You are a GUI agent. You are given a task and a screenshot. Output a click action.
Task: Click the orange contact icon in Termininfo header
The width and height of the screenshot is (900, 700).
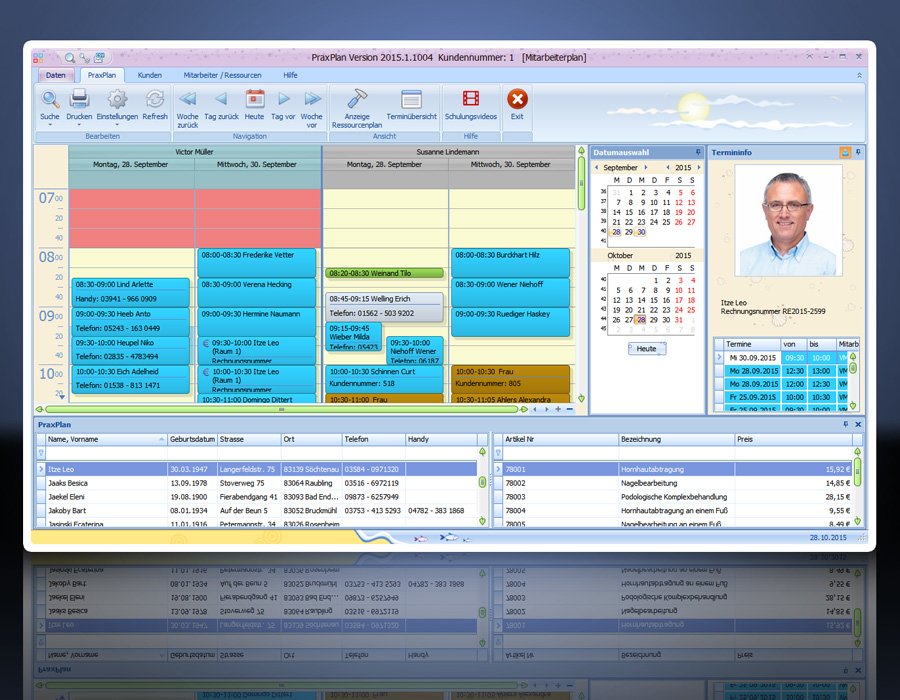[845, 152]
